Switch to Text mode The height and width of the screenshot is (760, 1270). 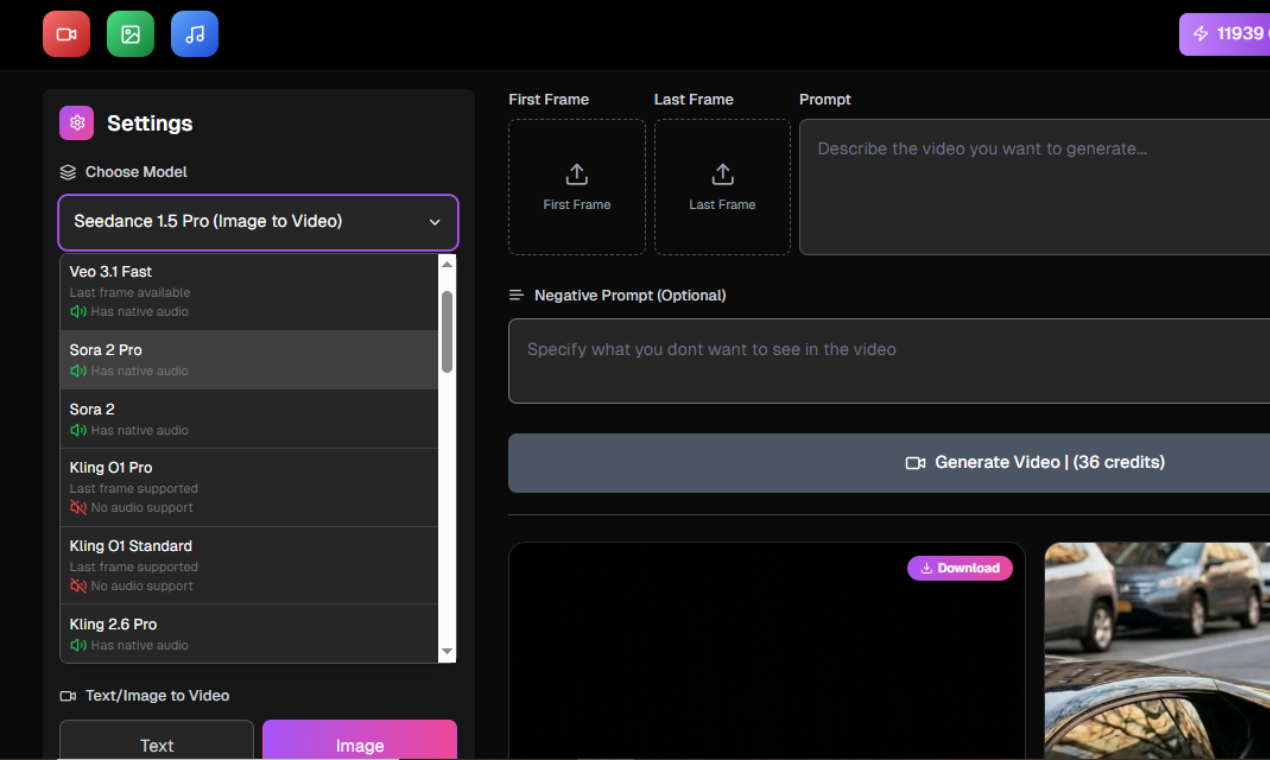coord(156,745)
